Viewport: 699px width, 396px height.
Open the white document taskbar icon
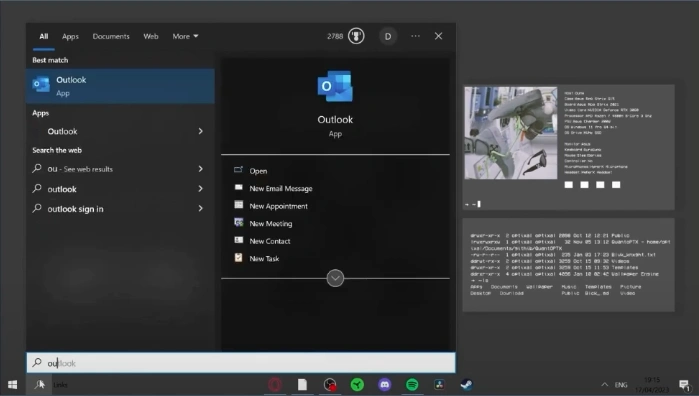pos(302,384)
